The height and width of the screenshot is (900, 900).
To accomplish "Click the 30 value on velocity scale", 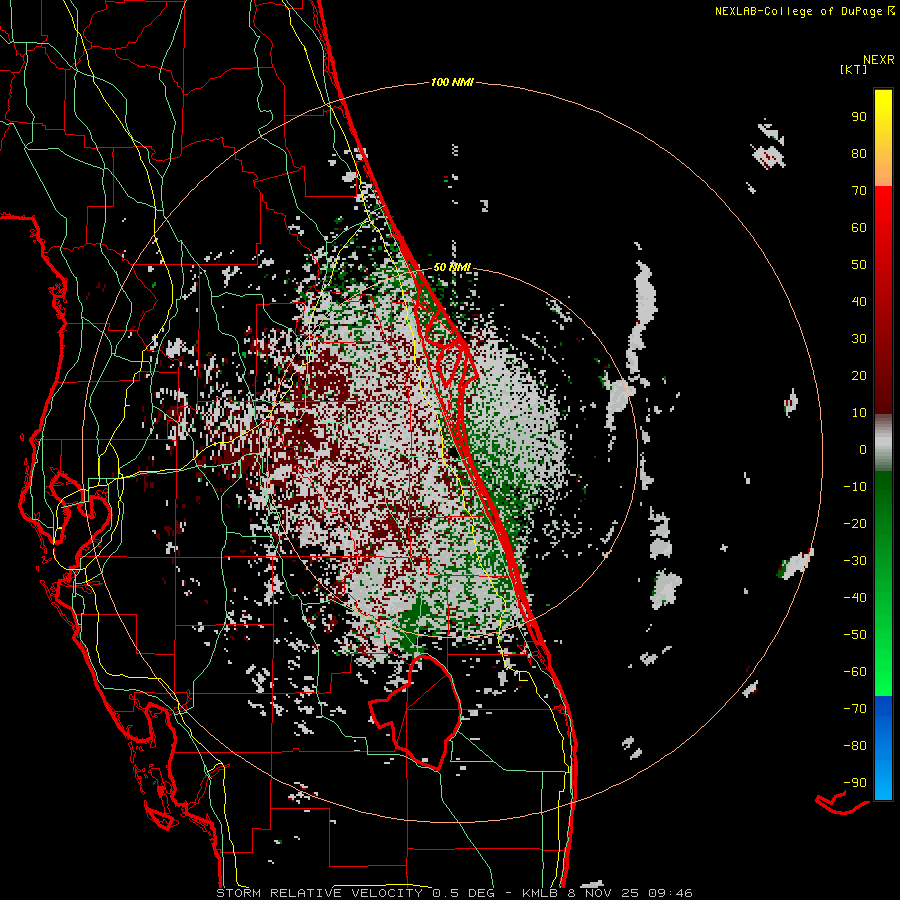I will point(859,339).
